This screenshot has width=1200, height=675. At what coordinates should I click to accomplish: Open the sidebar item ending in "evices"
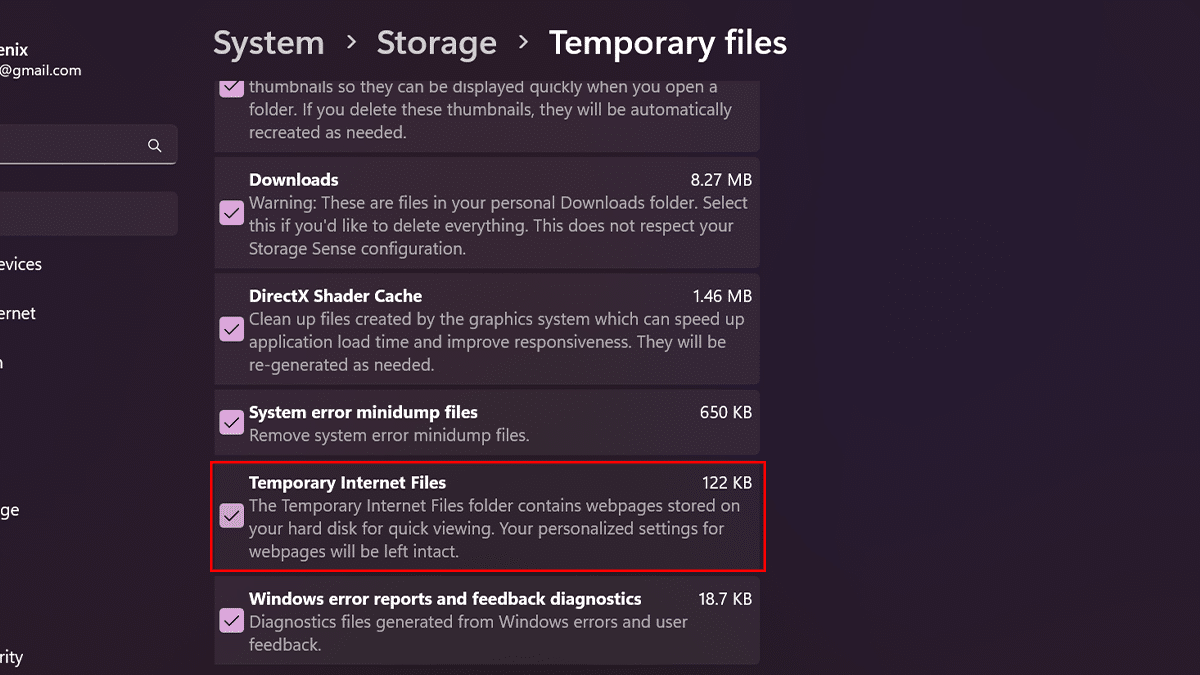pos(20,264)
